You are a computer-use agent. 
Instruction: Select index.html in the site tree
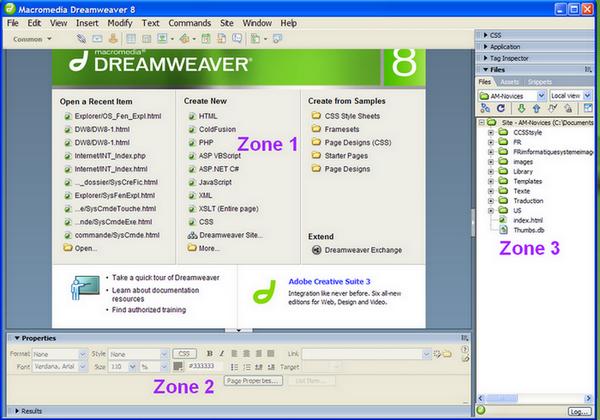pos(528,220)
